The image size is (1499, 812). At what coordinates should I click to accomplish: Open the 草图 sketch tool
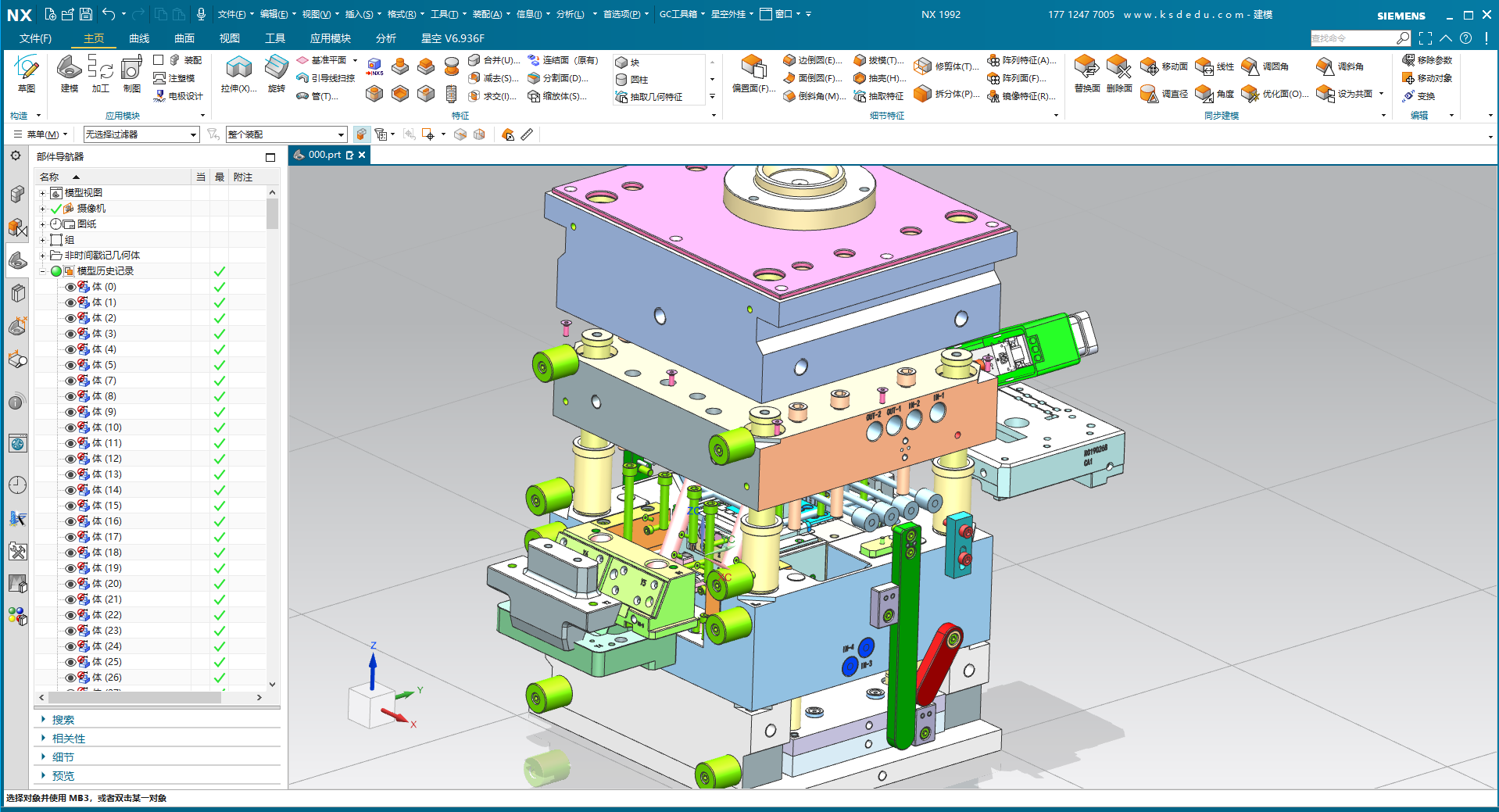(26, 72)
